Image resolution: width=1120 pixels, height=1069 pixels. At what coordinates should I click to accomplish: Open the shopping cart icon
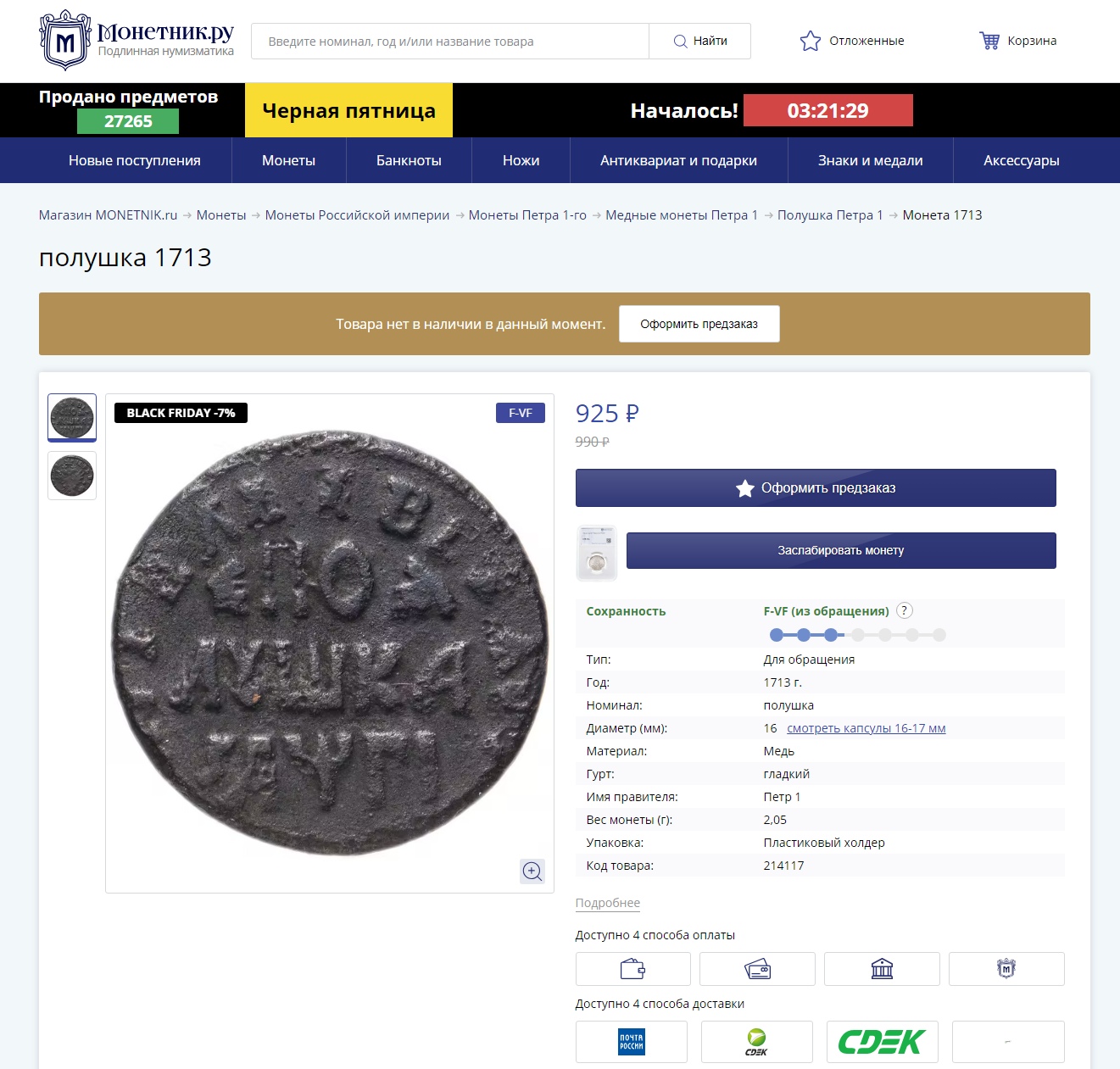click(989, 41)
